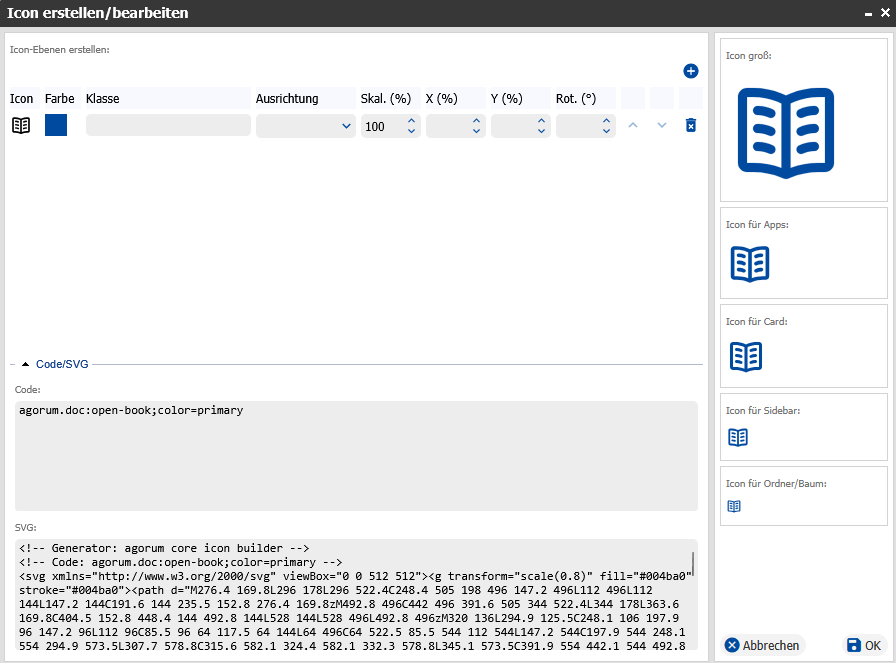This screenshot has height=663, width=896.
Task: Decrease the X (%) value with spinner
Action: point(476,131)
